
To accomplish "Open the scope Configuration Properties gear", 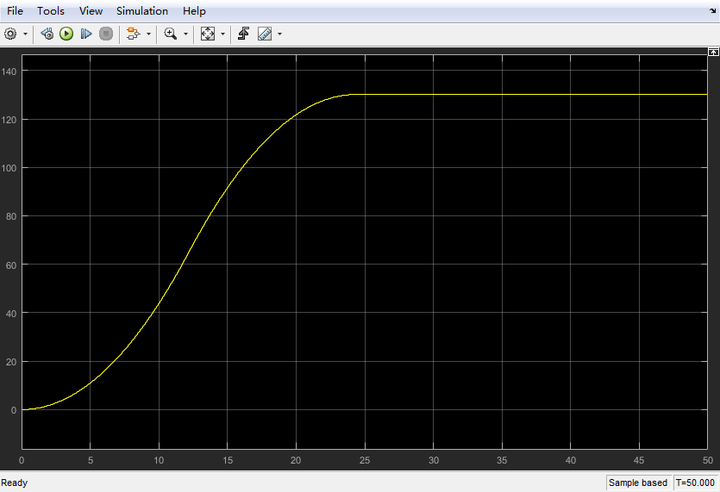I will (x=10, y=34).
